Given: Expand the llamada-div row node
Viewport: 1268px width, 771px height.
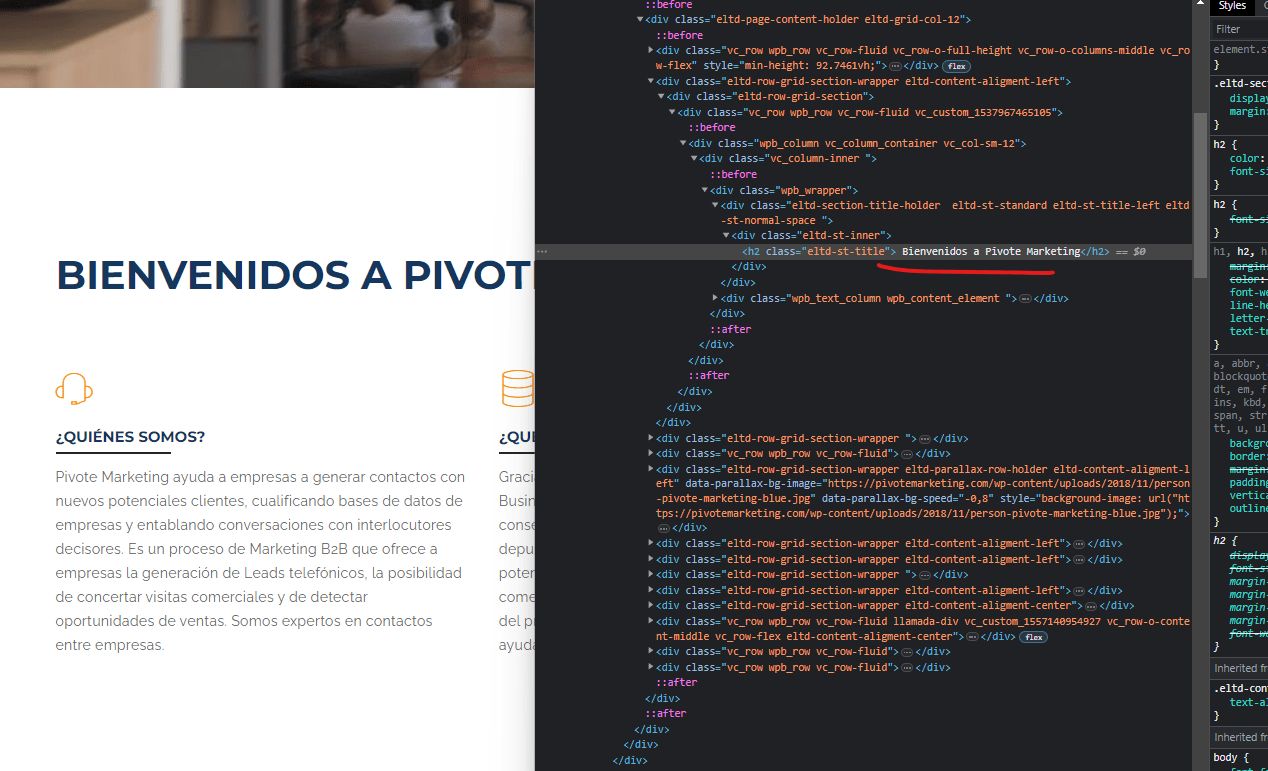Looking at the screenshot, I should coord(652,622).
